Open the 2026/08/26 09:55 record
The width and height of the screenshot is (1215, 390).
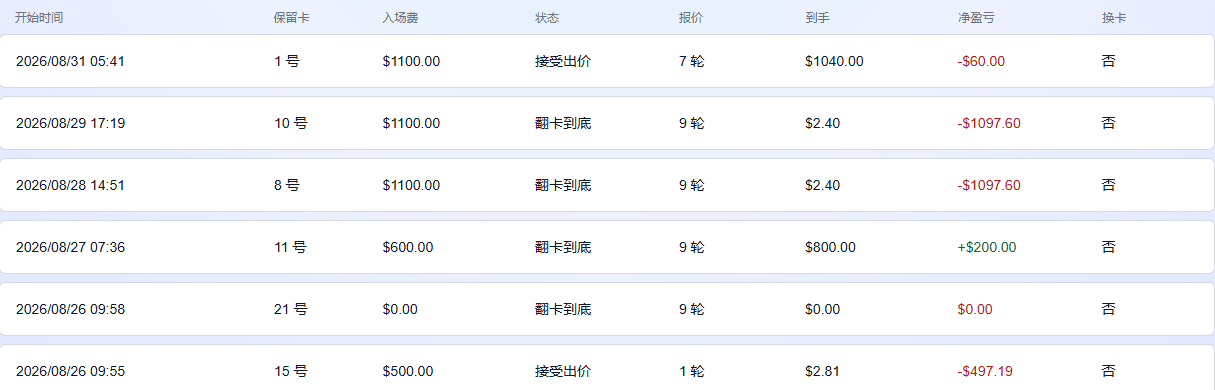coord(607,367)
